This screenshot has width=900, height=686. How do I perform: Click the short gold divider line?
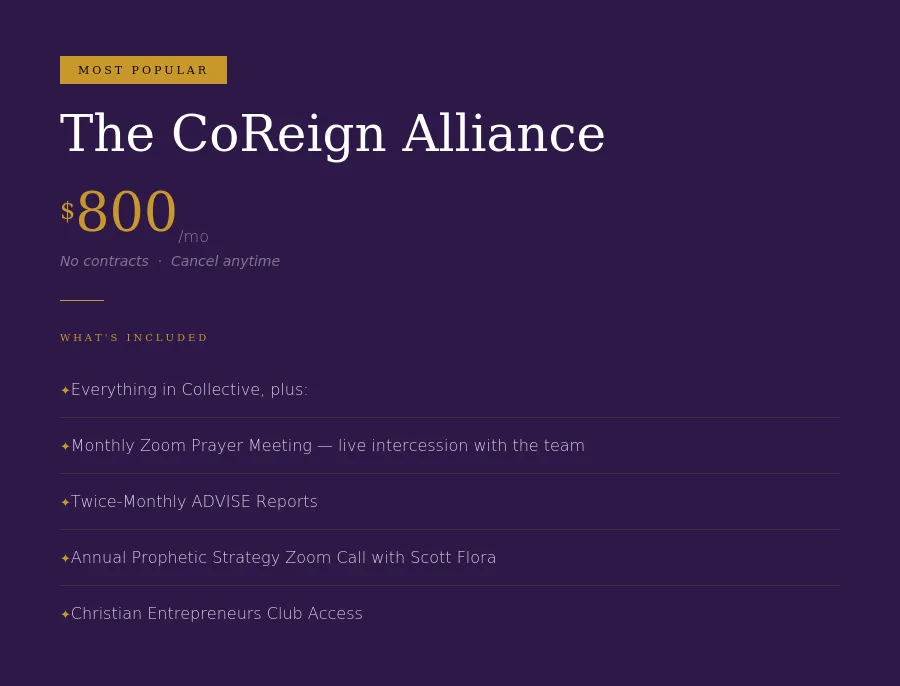click(x=82, y=300)
